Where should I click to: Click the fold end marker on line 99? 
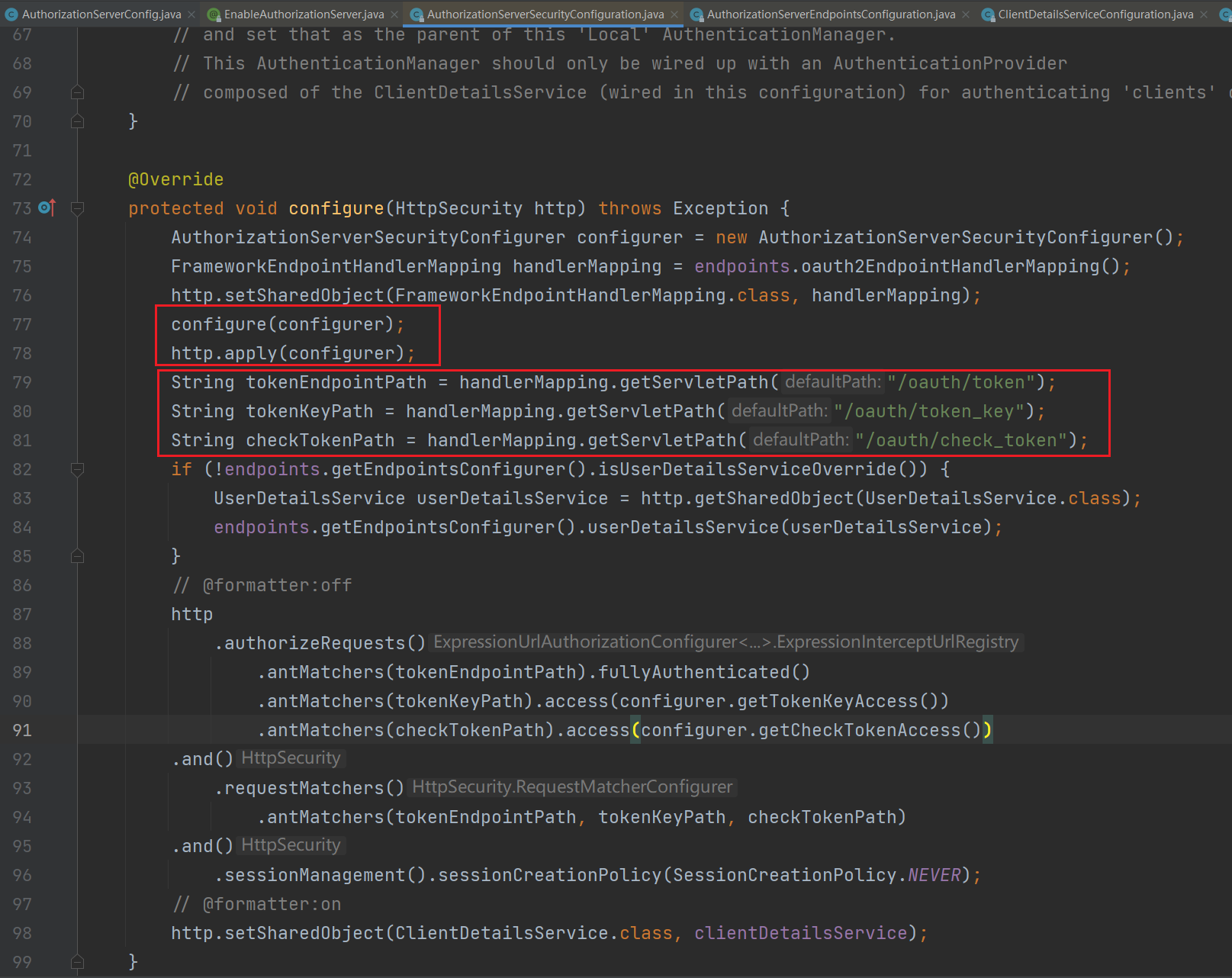tap(77, 961)
